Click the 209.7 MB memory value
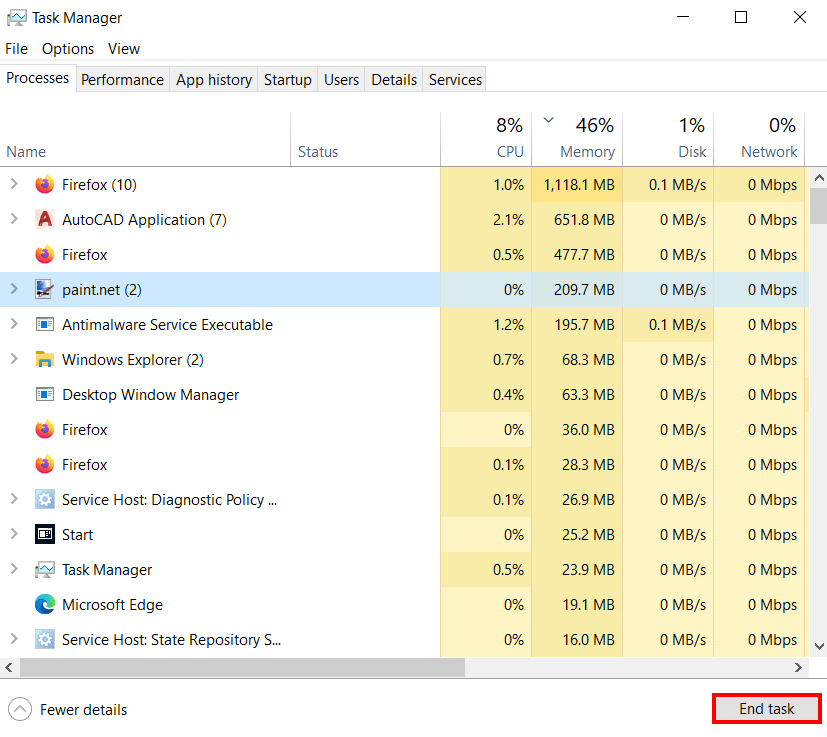 (584, 290)
